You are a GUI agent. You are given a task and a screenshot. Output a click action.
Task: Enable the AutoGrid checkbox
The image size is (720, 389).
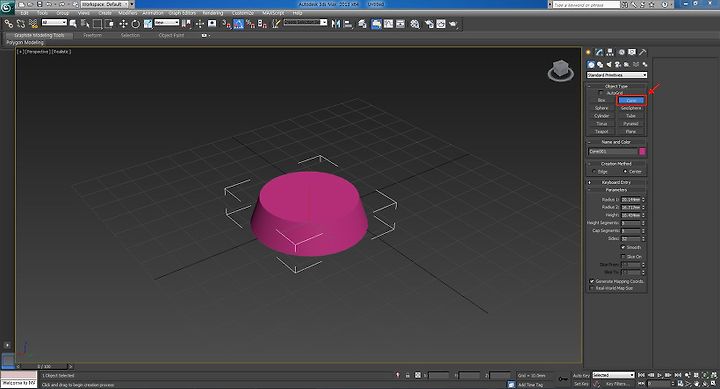[x=601, y=93]
